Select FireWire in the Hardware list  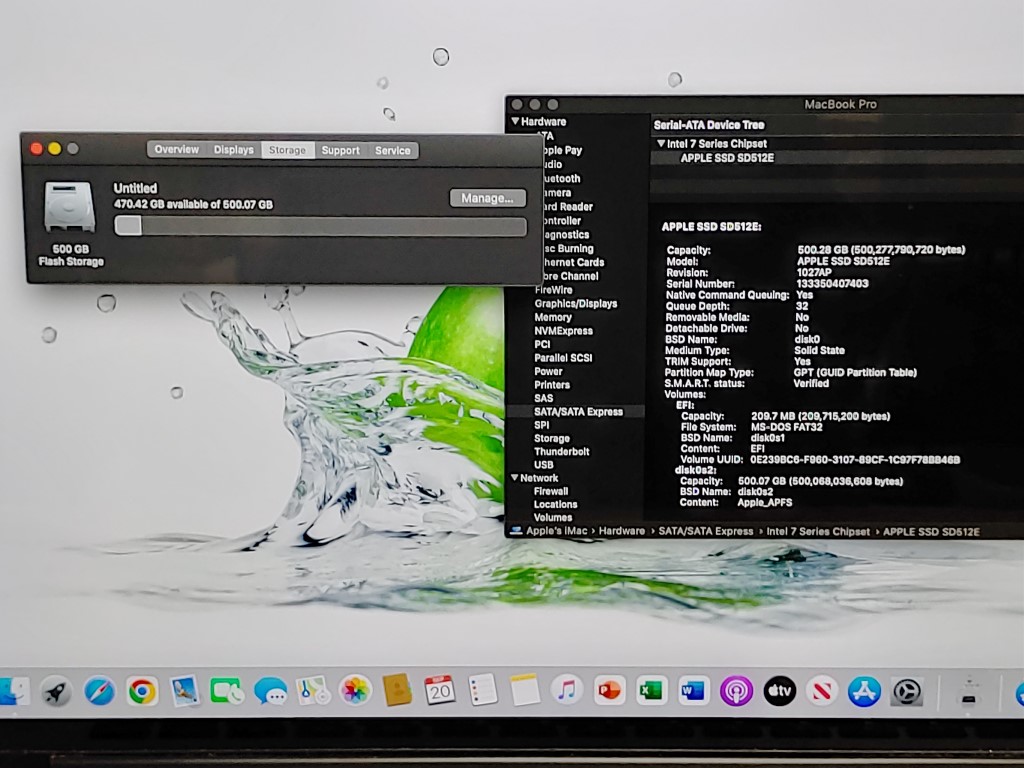point(553,290)
